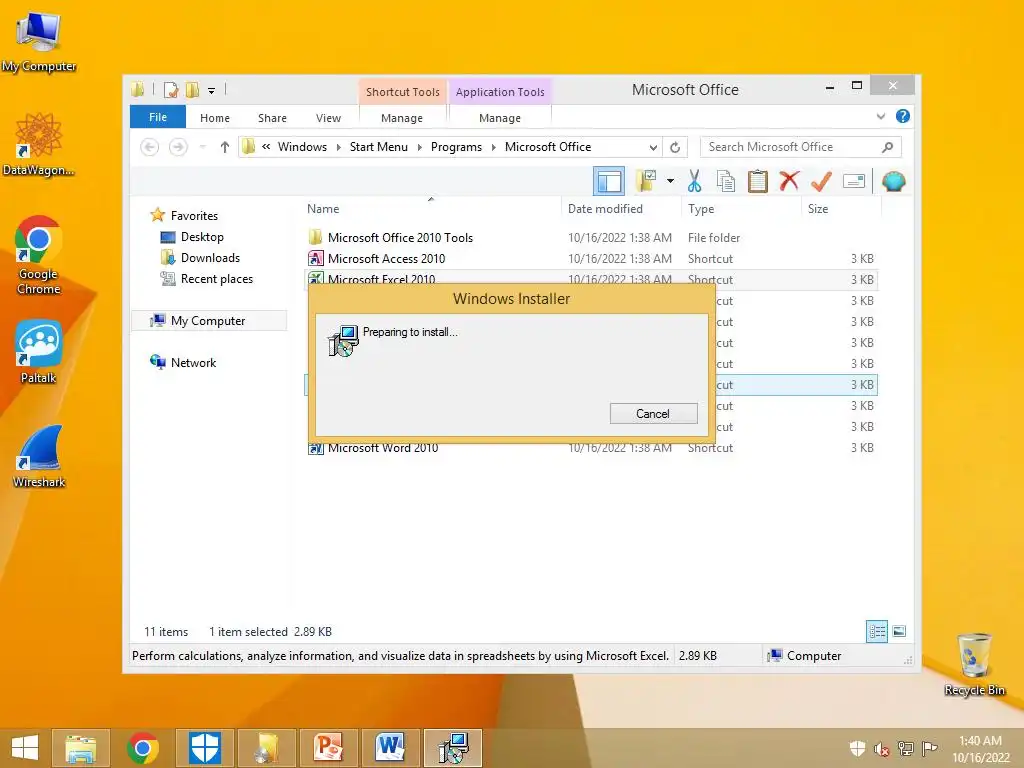1024x768 pixels.
Task: Open File Explorer from taskbar
Action: click(x=80, y=748)
